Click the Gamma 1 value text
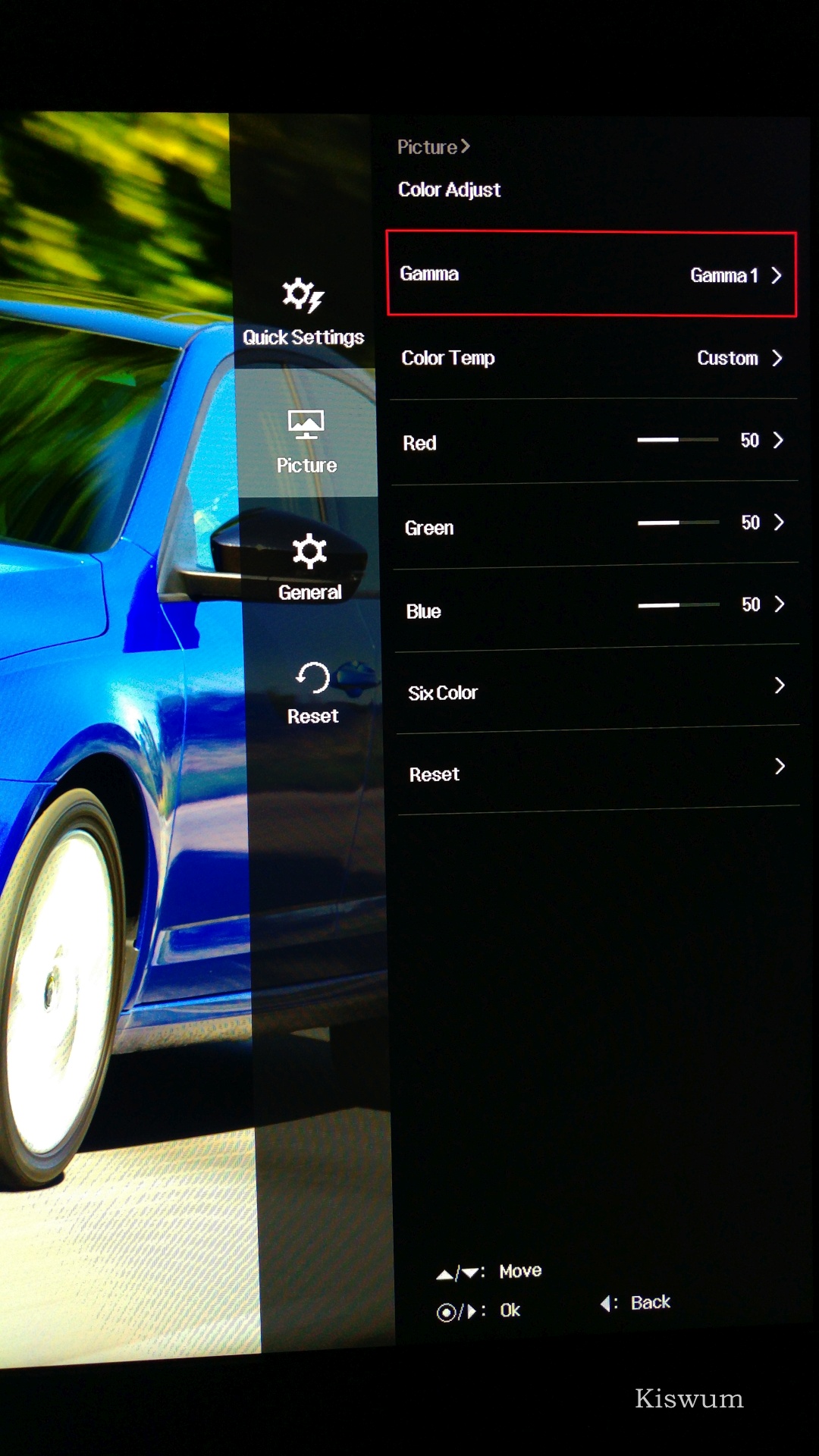 click(724, 276)
